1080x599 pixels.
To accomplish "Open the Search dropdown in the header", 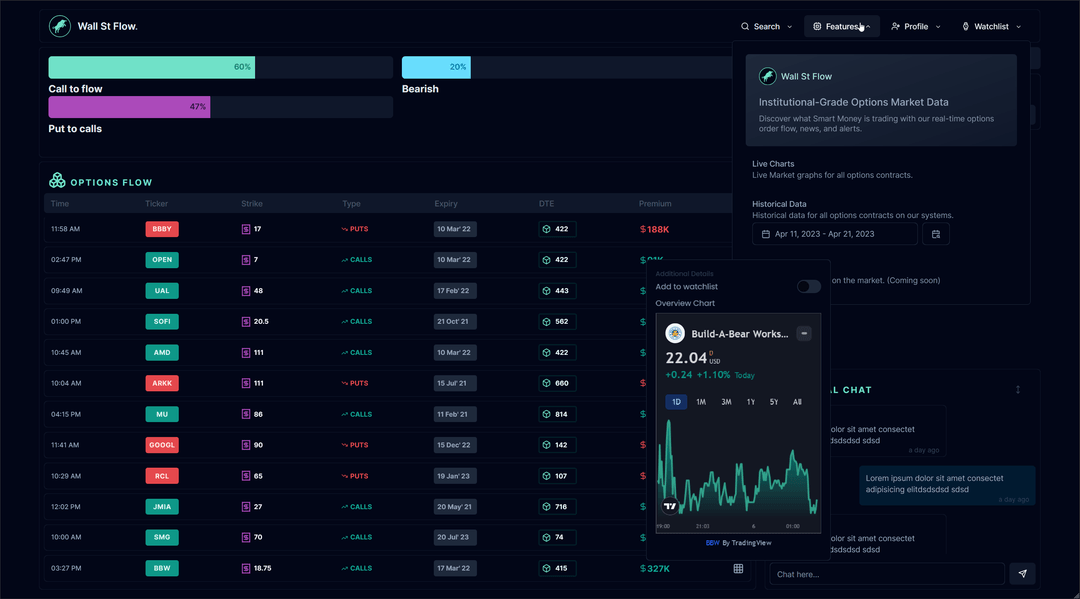I will point(766,26).
